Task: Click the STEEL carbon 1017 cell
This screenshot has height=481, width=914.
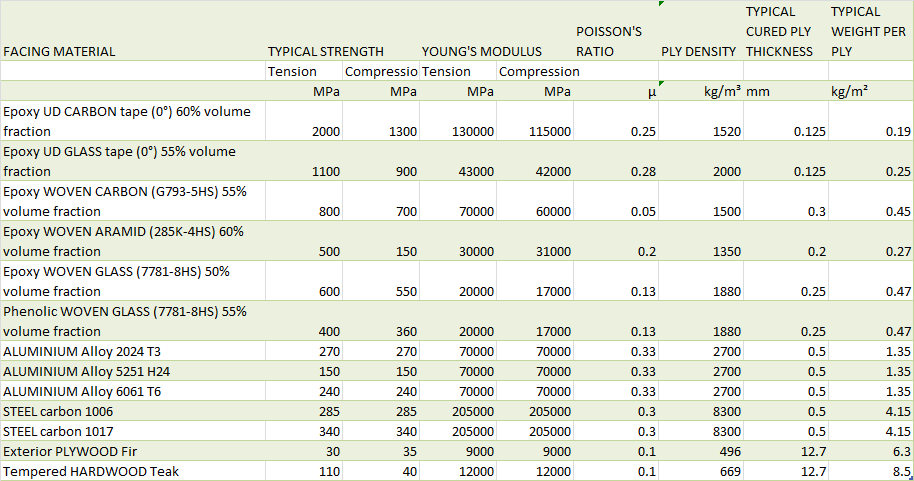Action: click(x=133, y=431)
